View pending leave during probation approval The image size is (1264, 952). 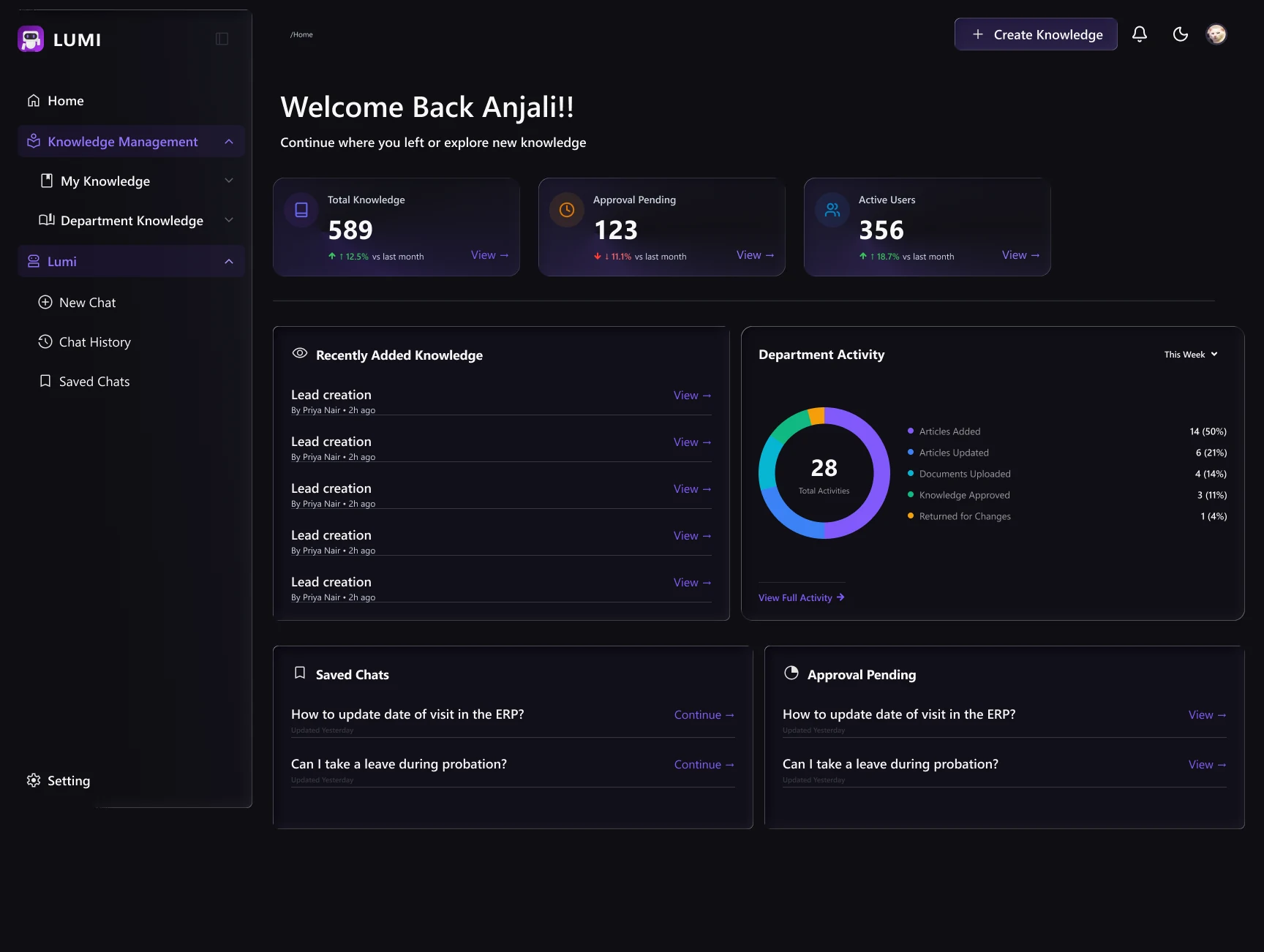pos(1207,765)
